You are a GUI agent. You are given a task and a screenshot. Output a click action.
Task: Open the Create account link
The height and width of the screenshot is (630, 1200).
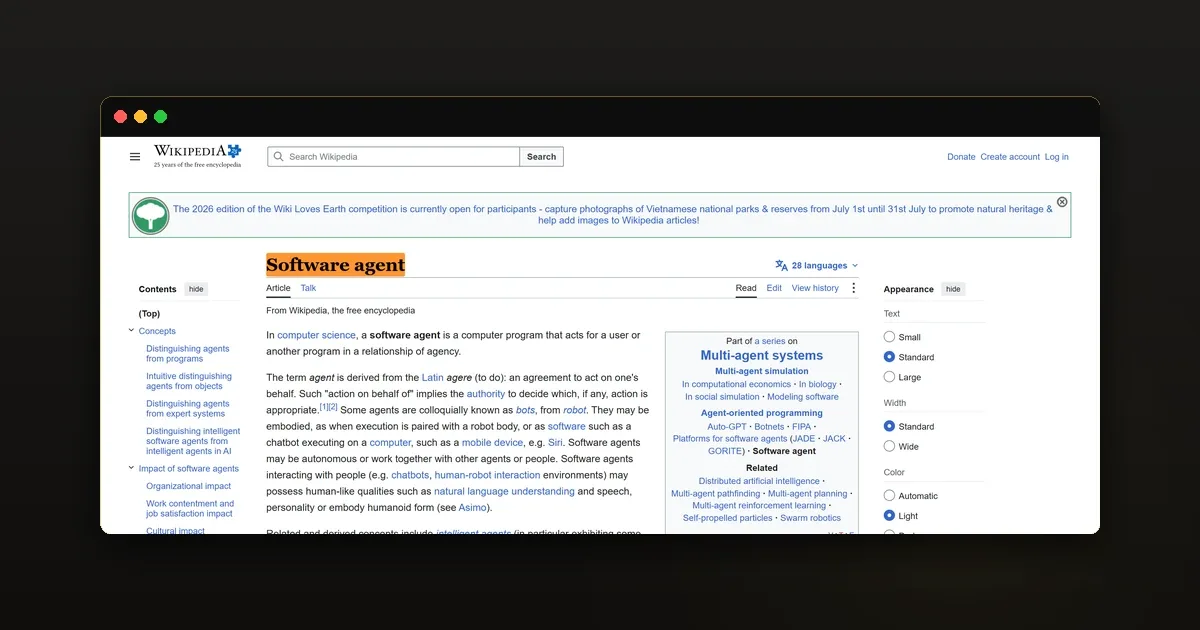click(x=1010, y=157)
